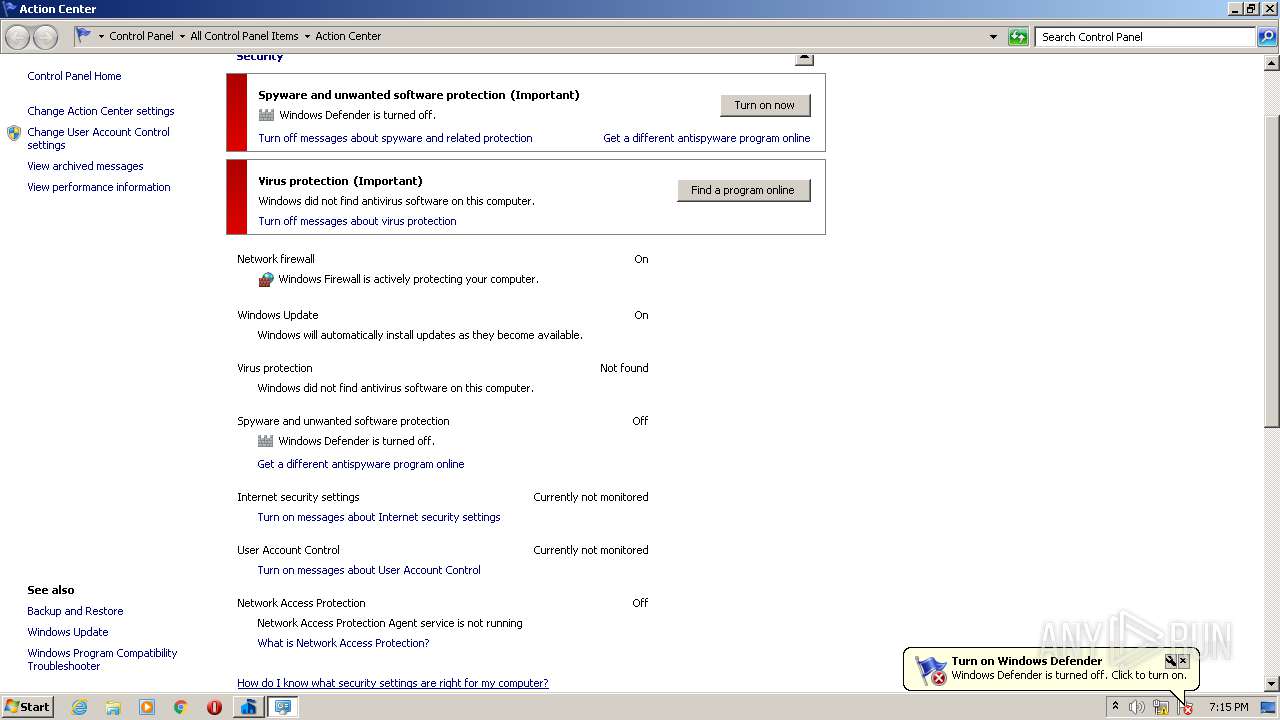Select the Action Center taskbar button

[283, 707]
